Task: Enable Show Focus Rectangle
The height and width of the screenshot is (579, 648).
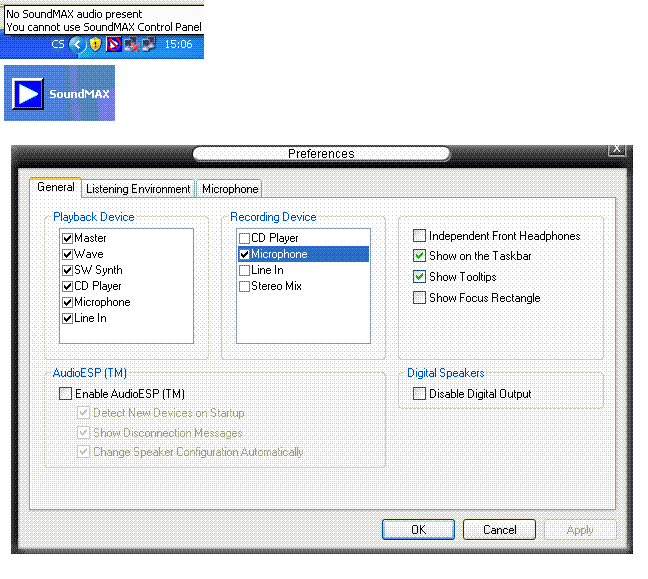Action: 419,298
